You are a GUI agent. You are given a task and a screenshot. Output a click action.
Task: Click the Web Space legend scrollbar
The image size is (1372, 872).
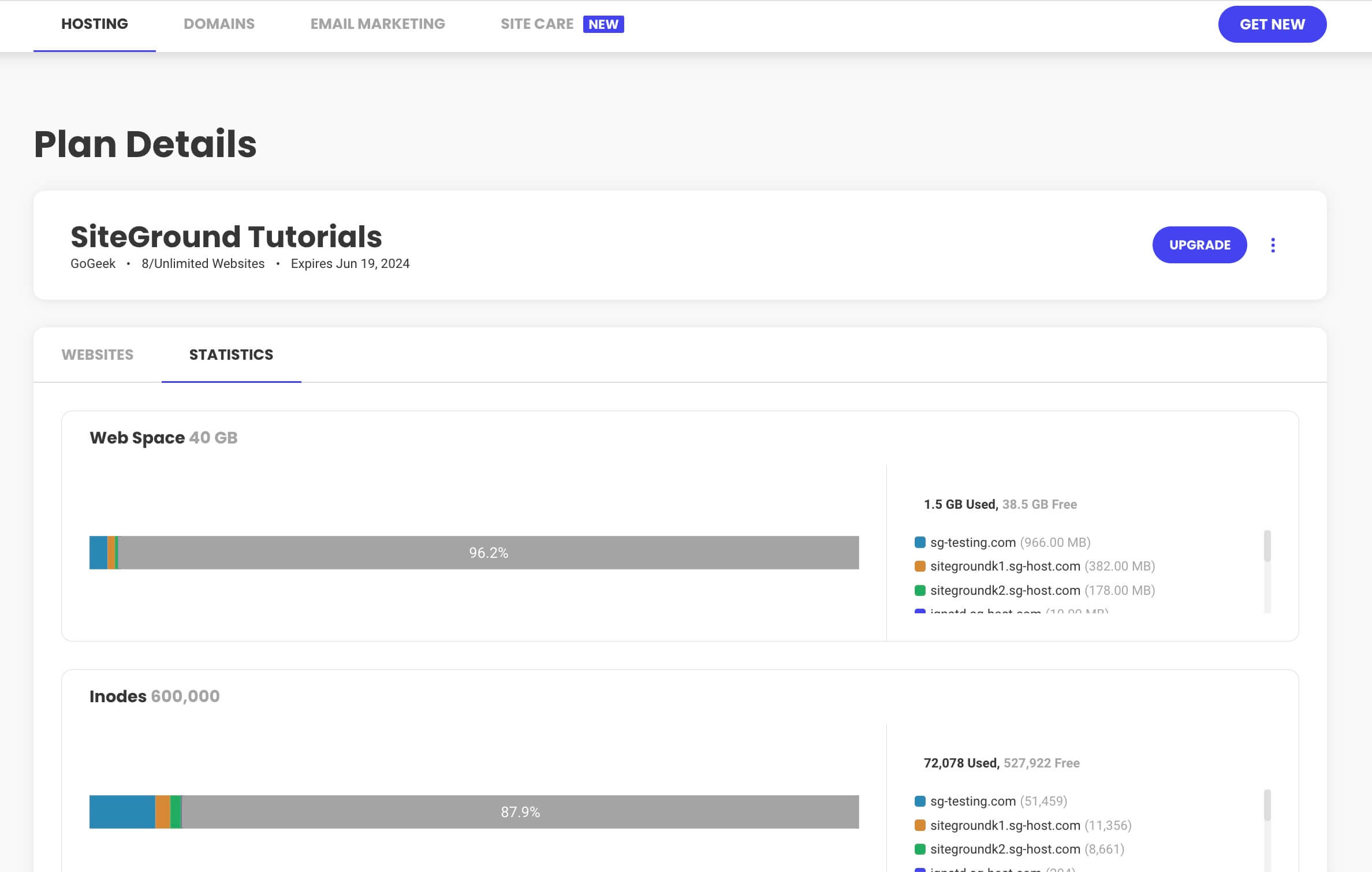tap(1267, 546)
